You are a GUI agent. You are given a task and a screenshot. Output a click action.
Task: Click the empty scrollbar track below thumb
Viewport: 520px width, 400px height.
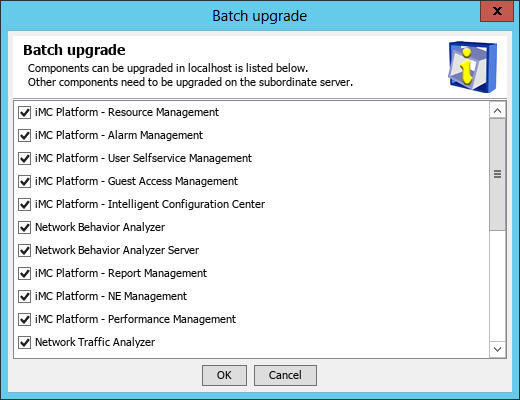click(498, 286)
